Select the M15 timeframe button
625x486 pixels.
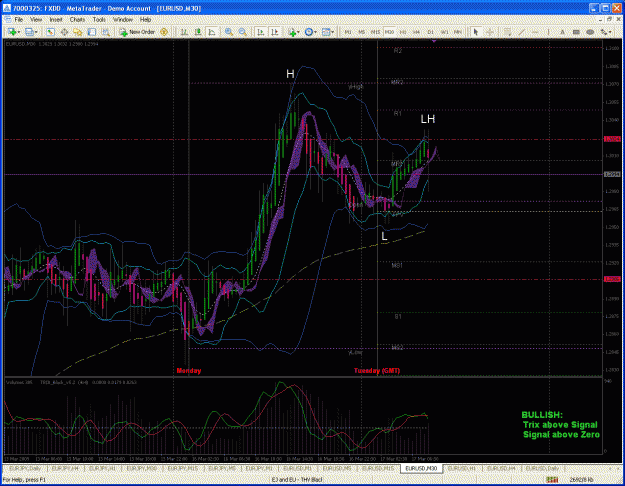[x=375, y=32]
